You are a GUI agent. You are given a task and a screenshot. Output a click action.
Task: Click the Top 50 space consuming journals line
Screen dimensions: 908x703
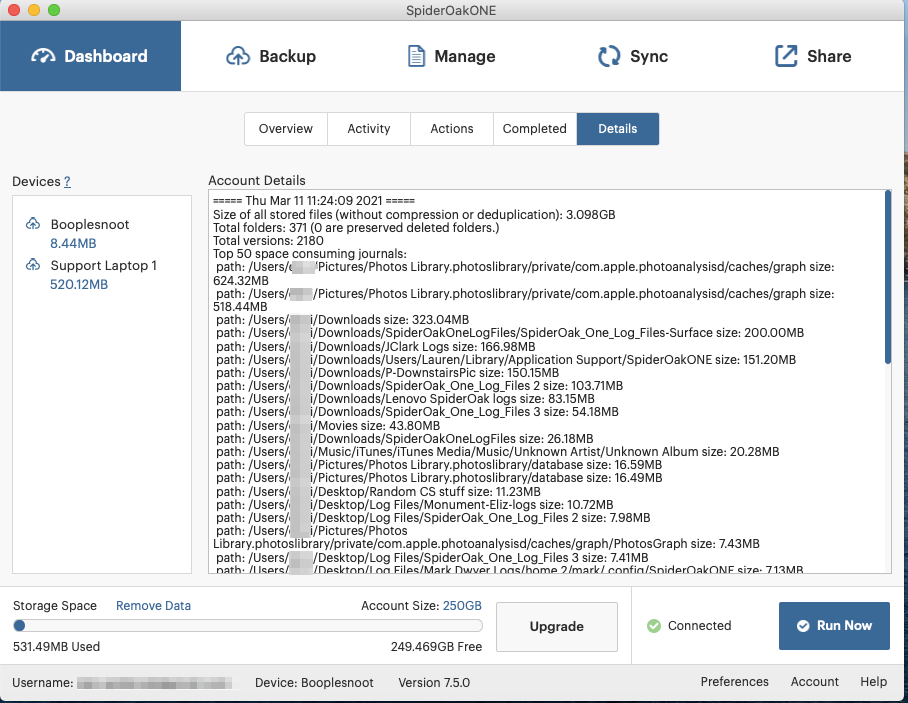point(310,254)
